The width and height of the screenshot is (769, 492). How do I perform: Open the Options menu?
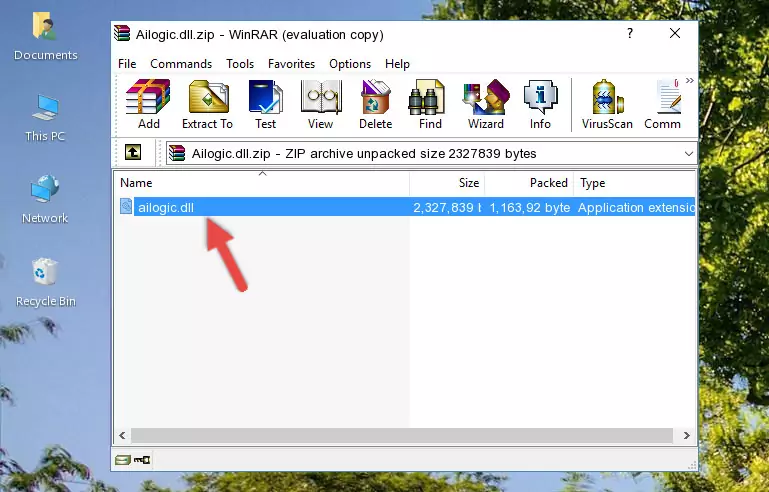(350, 64)
